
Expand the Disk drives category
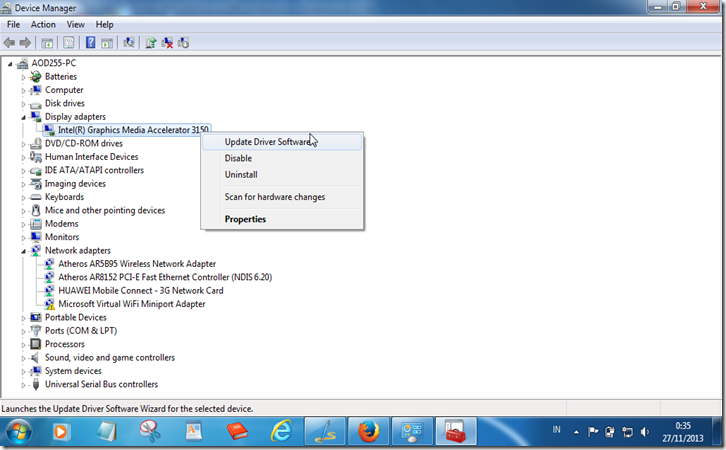pyautogui.click(x=23, y=104)
